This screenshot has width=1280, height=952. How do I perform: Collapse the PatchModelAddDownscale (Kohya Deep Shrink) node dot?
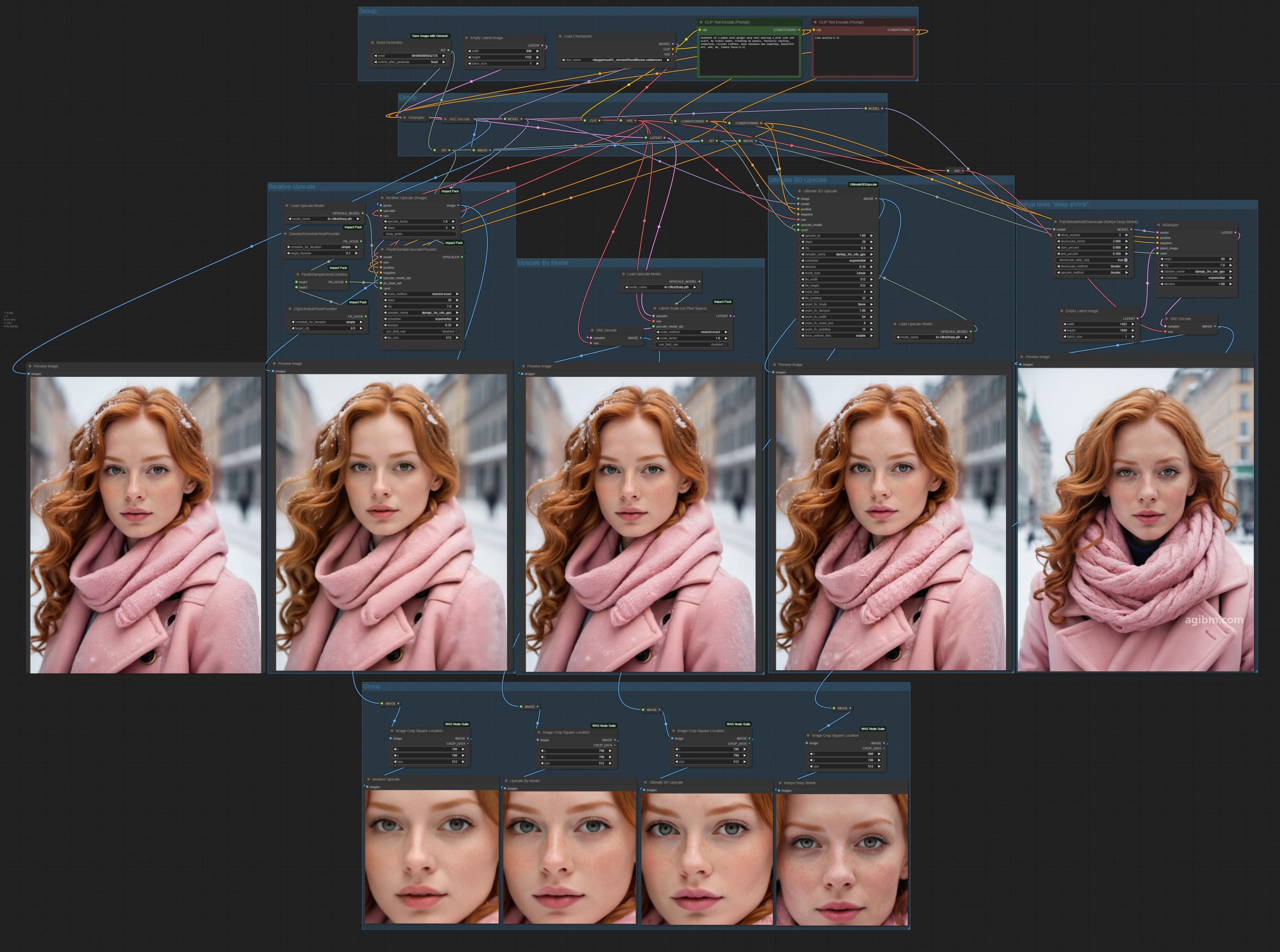[1055, 222]
